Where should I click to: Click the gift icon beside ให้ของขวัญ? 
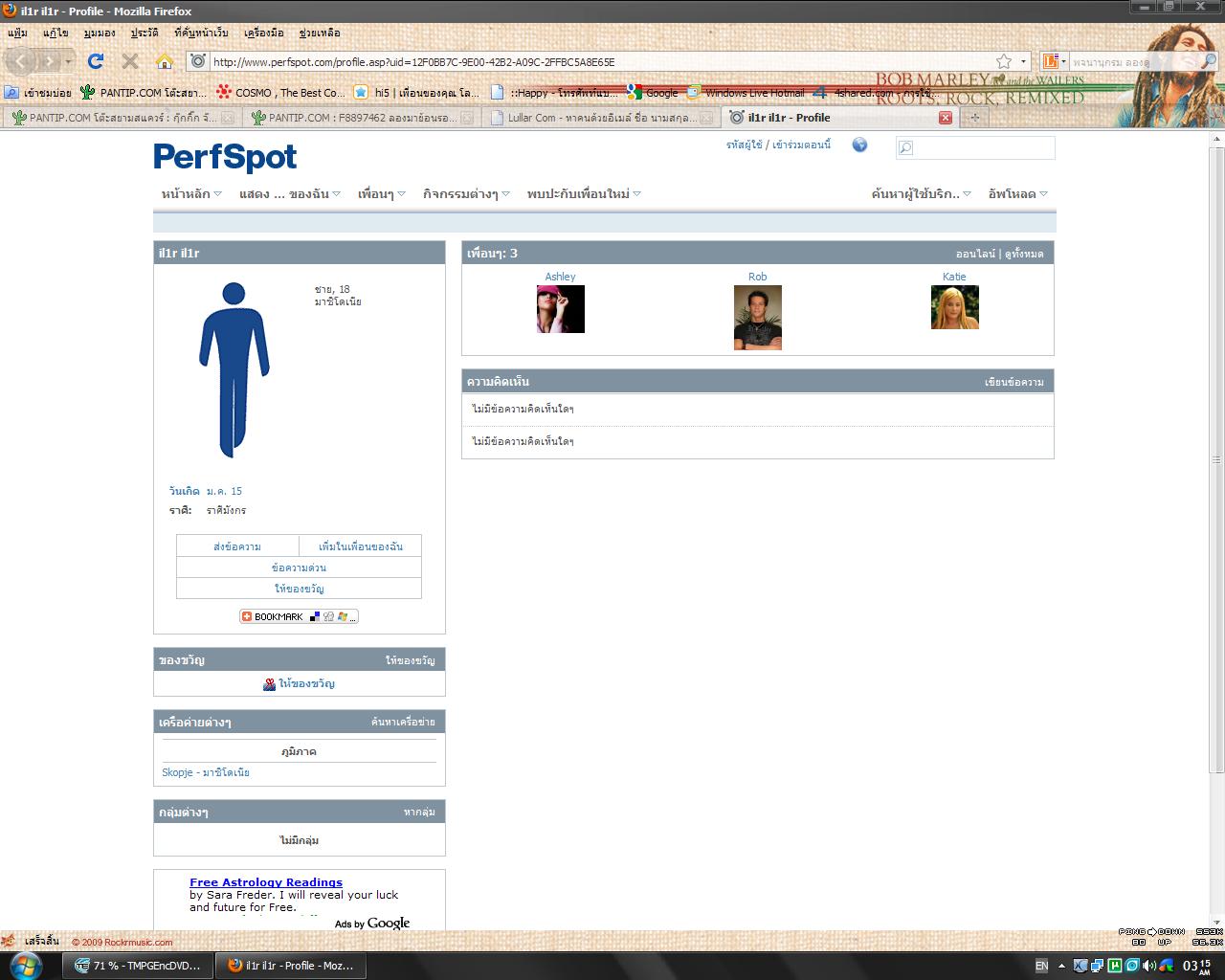270,684
